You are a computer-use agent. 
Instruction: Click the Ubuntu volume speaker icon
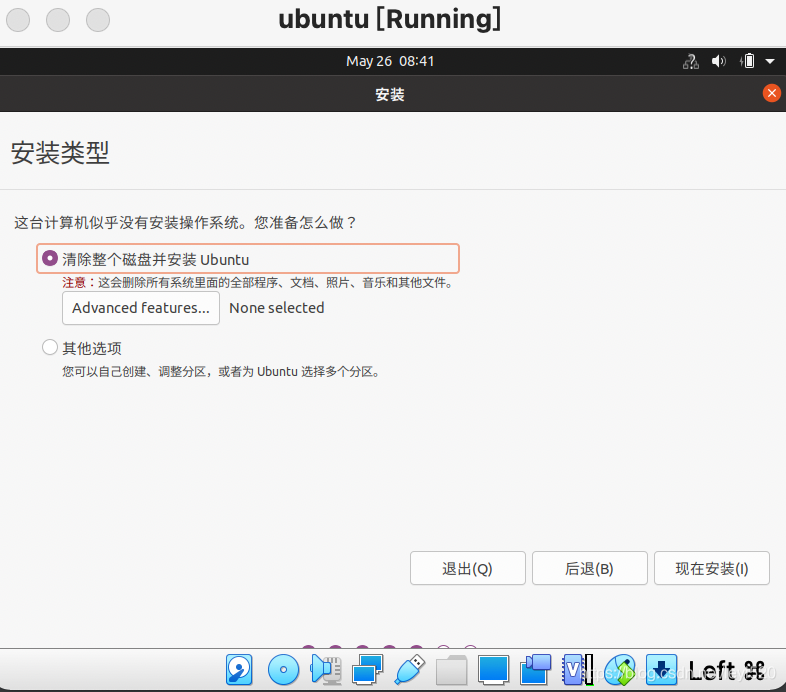pyautogui.click(x=718, y=61)
